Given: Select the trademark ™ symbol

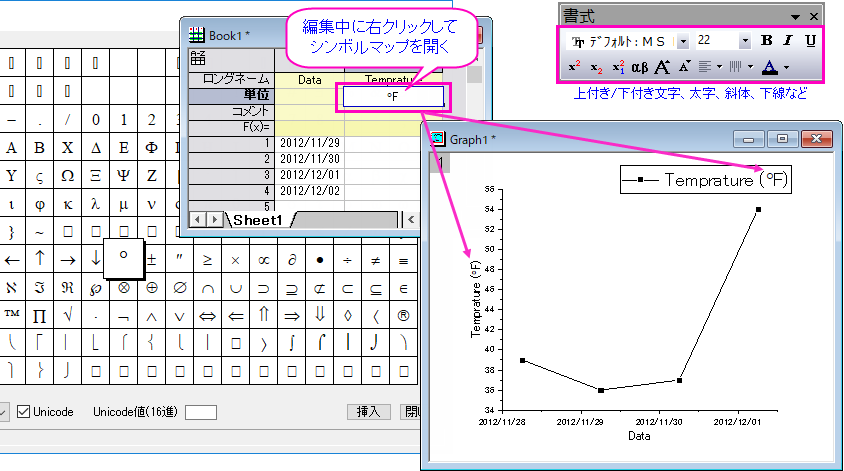Looking at the screenshot, I should 12,316.
